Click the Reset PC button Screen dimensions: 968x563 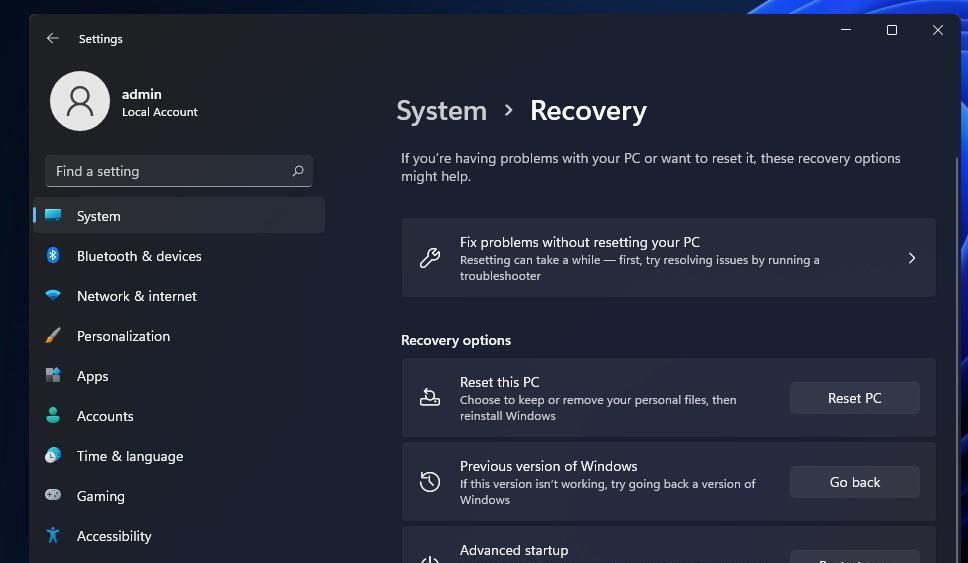point(854,398)
